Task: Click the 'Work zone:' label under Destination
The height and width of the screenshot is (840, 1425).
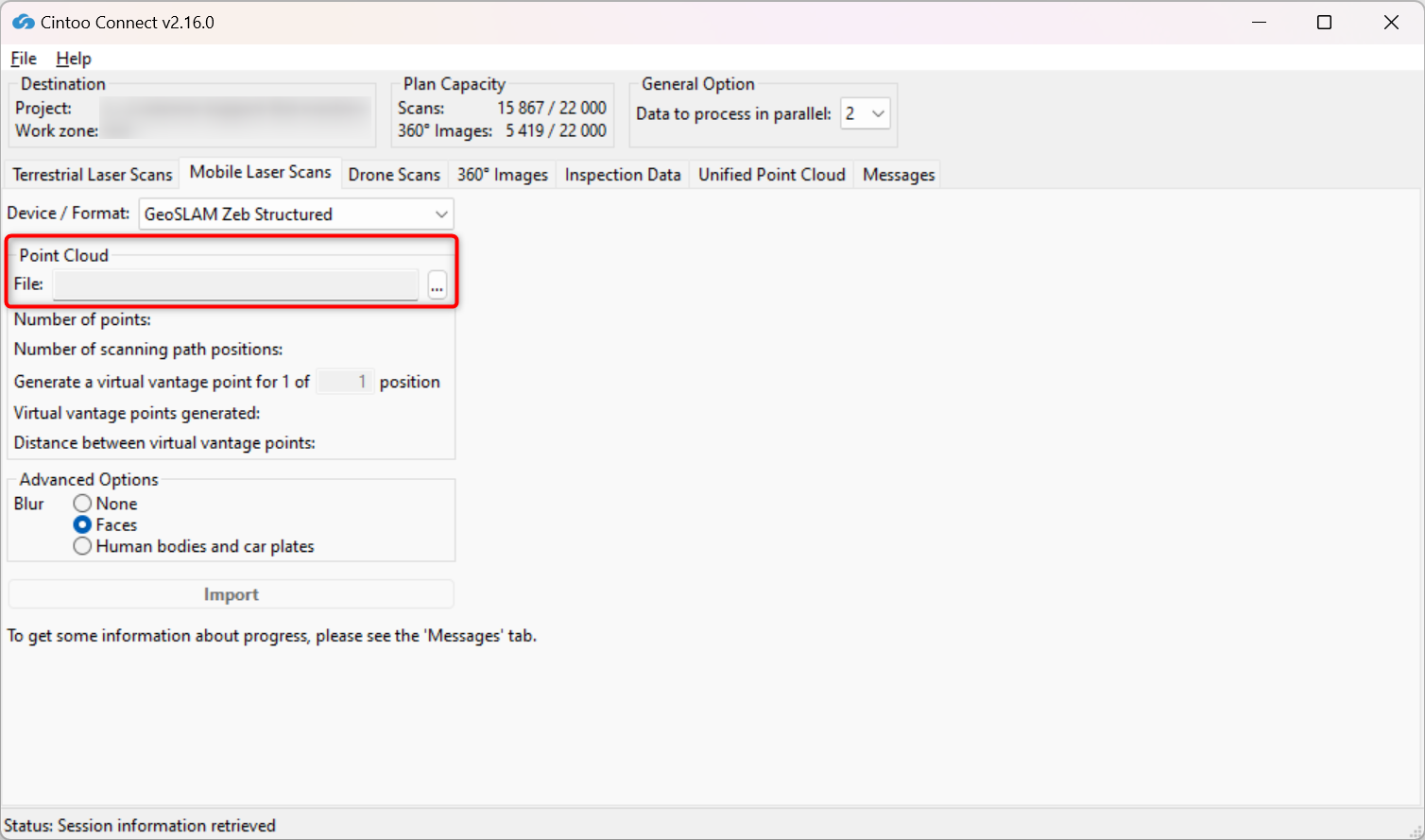Action: tap(57, 130)
